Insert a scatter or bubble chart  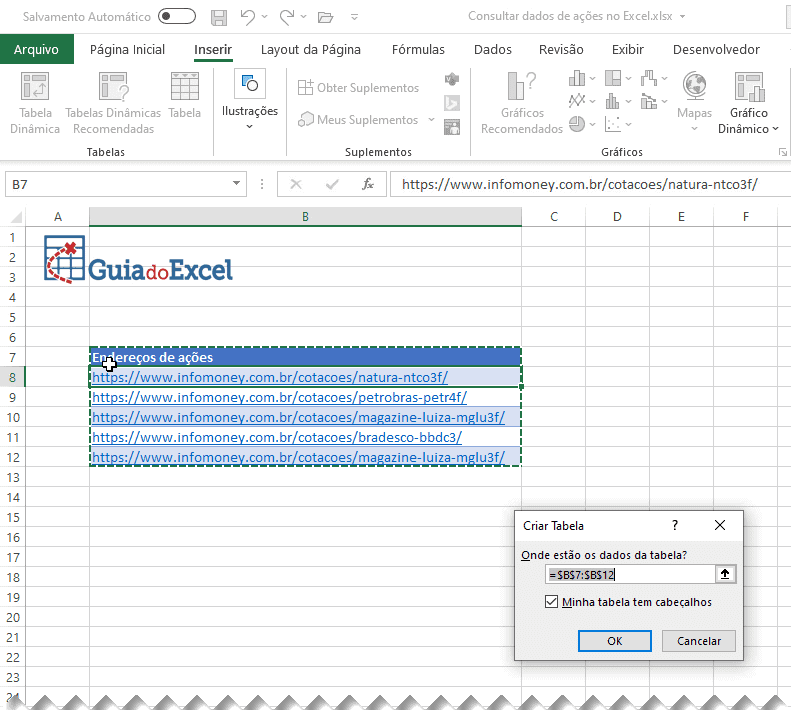[618, 124]
